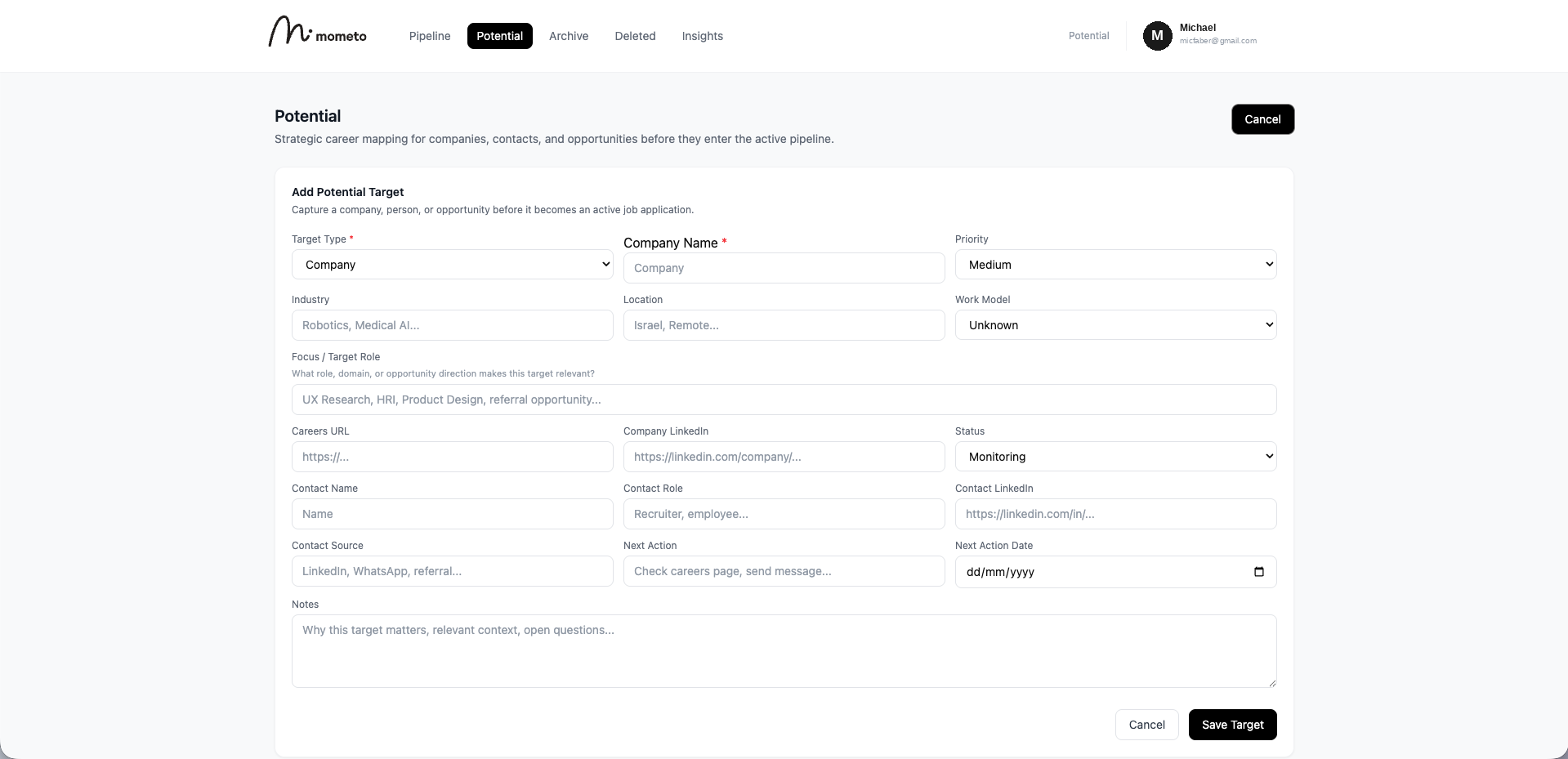Open the Deleted tab

coord(635,36)
